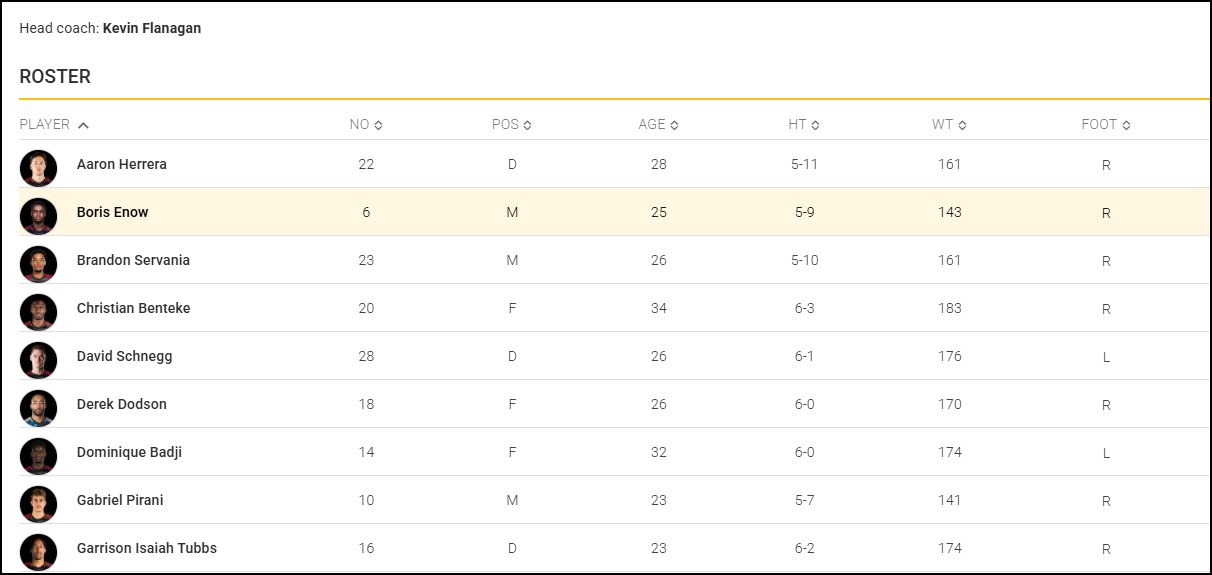Select Garrison Isaiah Tubbs name
Screen dimensions: 1212x575
(x=147, y=548)
